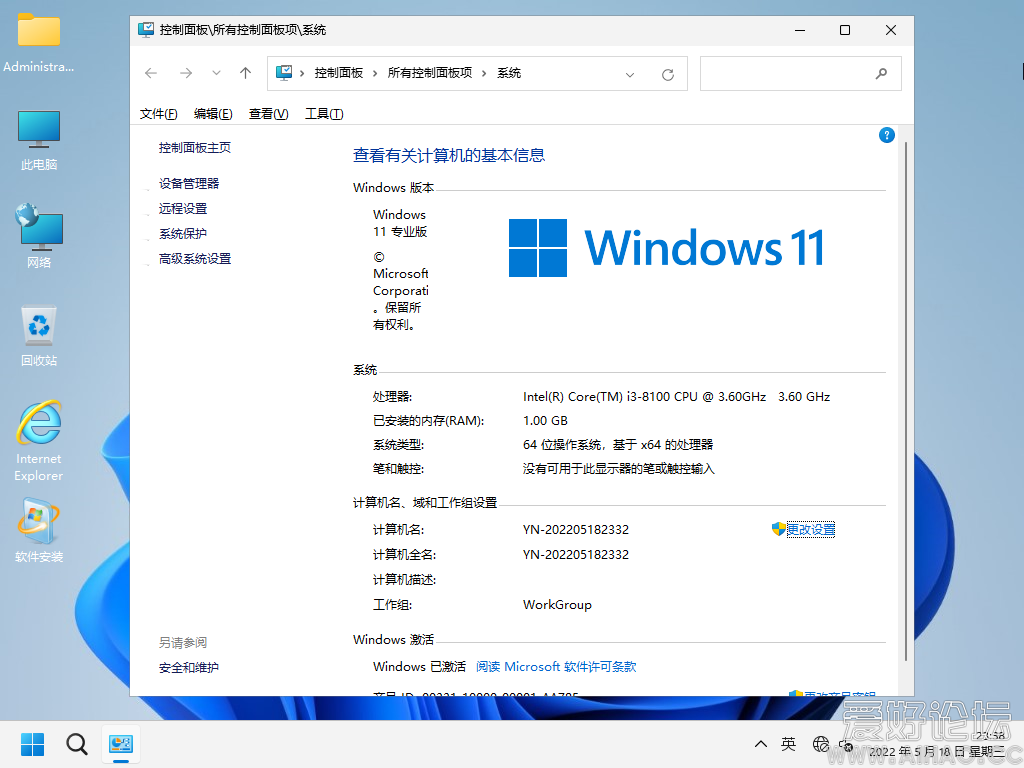Click the 64 位操作系统 system type value

pyautogui.click(x=618, y=445)
